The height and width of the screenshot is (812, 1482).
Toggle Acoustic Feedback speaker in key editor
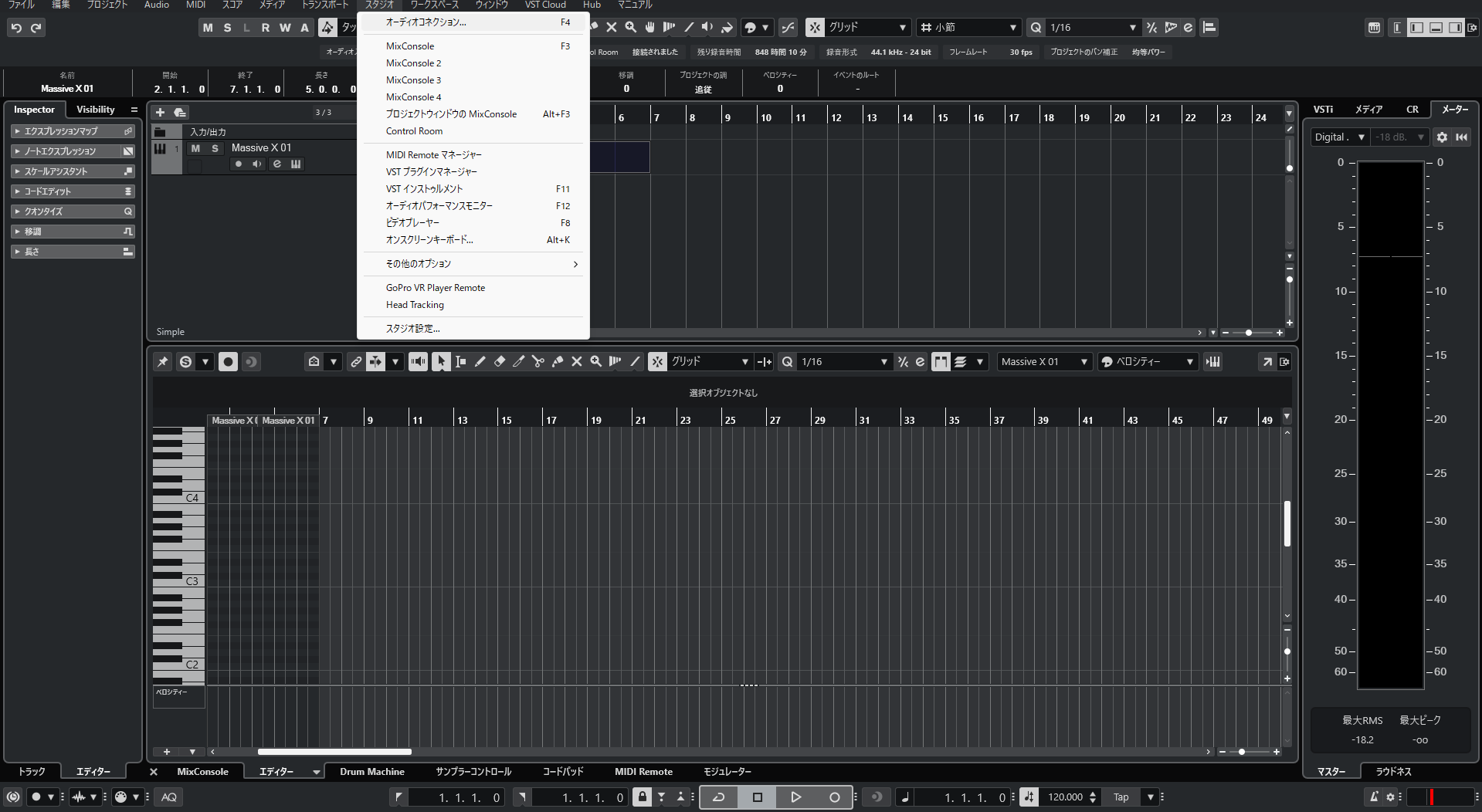[418, 361]
